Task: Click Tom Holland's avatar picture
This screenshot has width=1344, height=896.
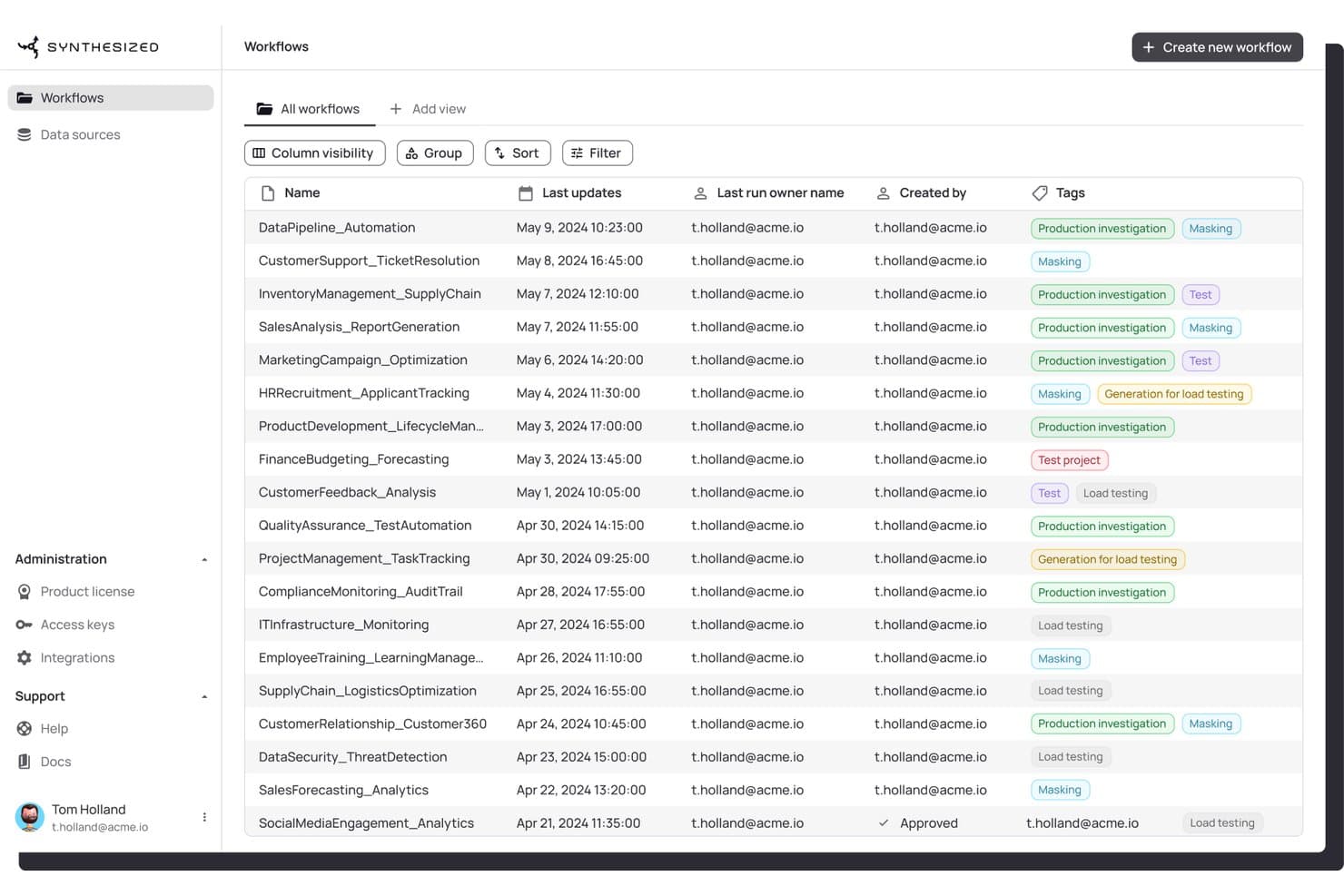Action: point(30,817)
